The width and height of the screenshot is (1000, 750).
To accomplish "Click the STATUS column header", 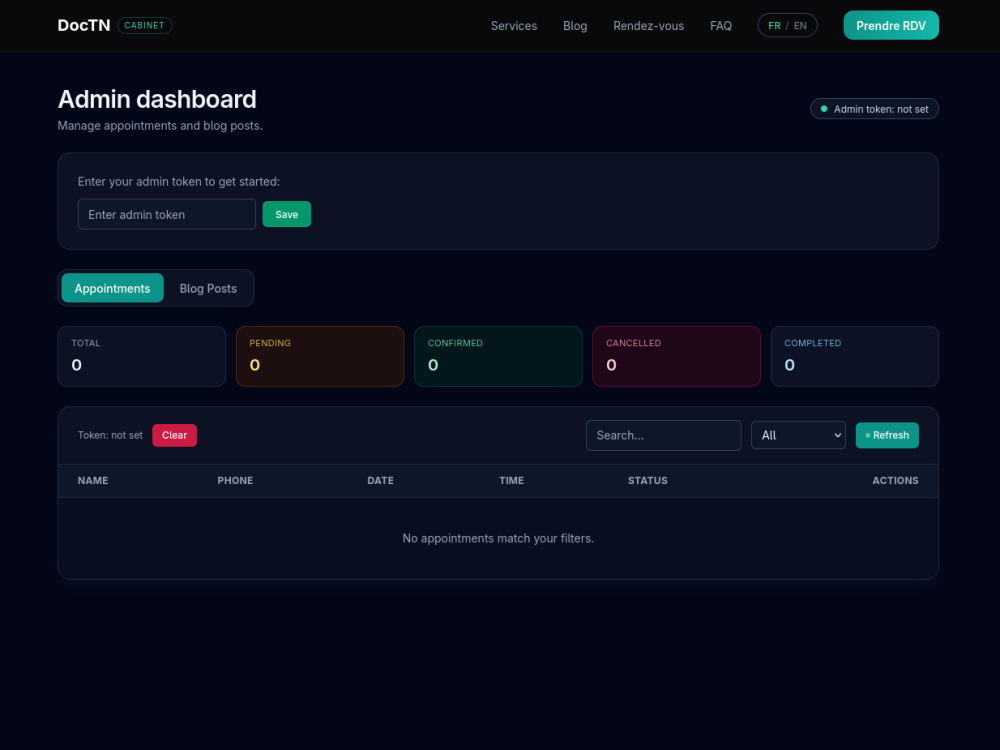I will [647, 481].
